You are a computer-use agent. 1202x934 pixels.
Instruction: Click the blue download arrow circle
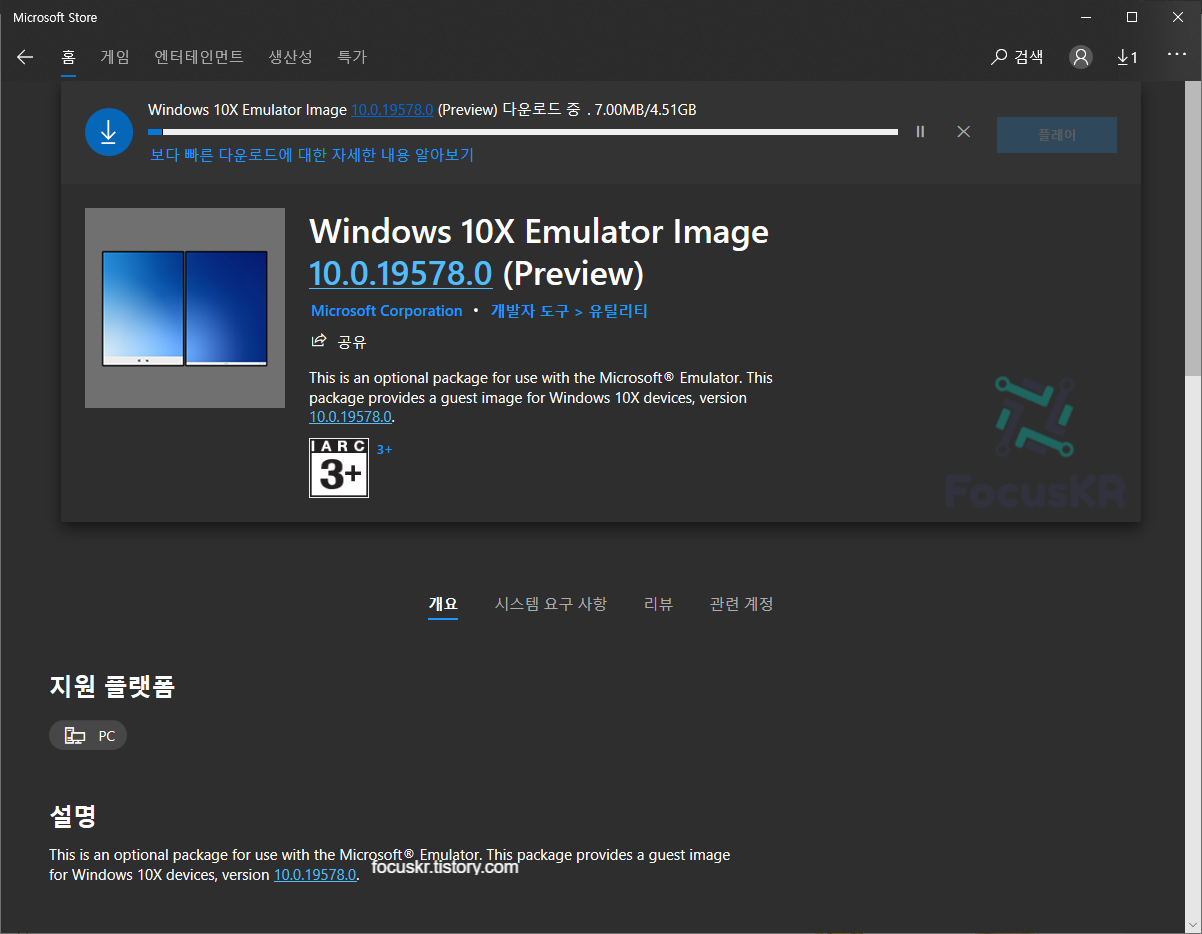[x=109, y=132]
